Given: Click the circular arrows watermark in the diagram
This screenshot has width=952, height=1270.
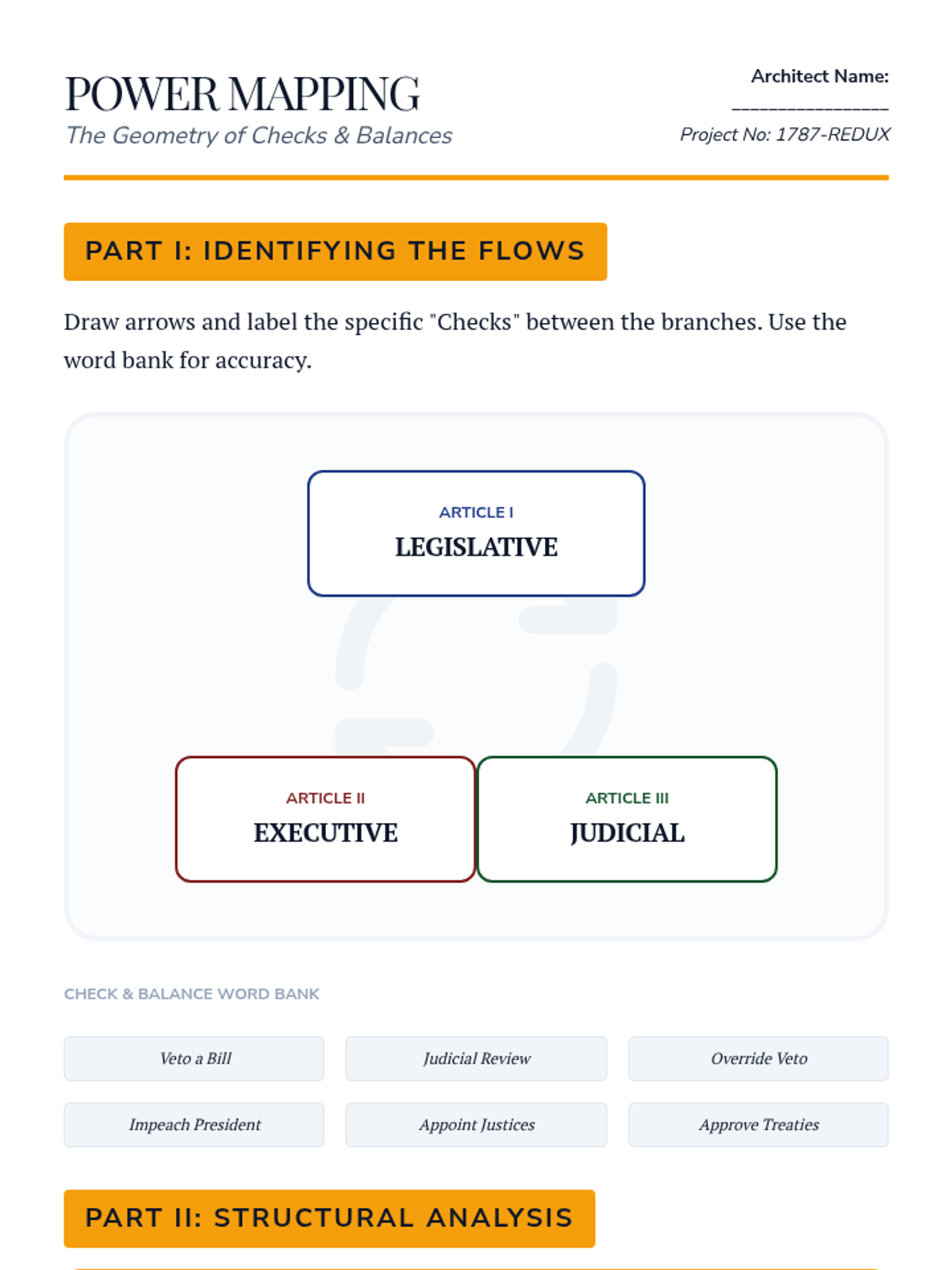Looking at the screenshot, I should click(476, 675).
